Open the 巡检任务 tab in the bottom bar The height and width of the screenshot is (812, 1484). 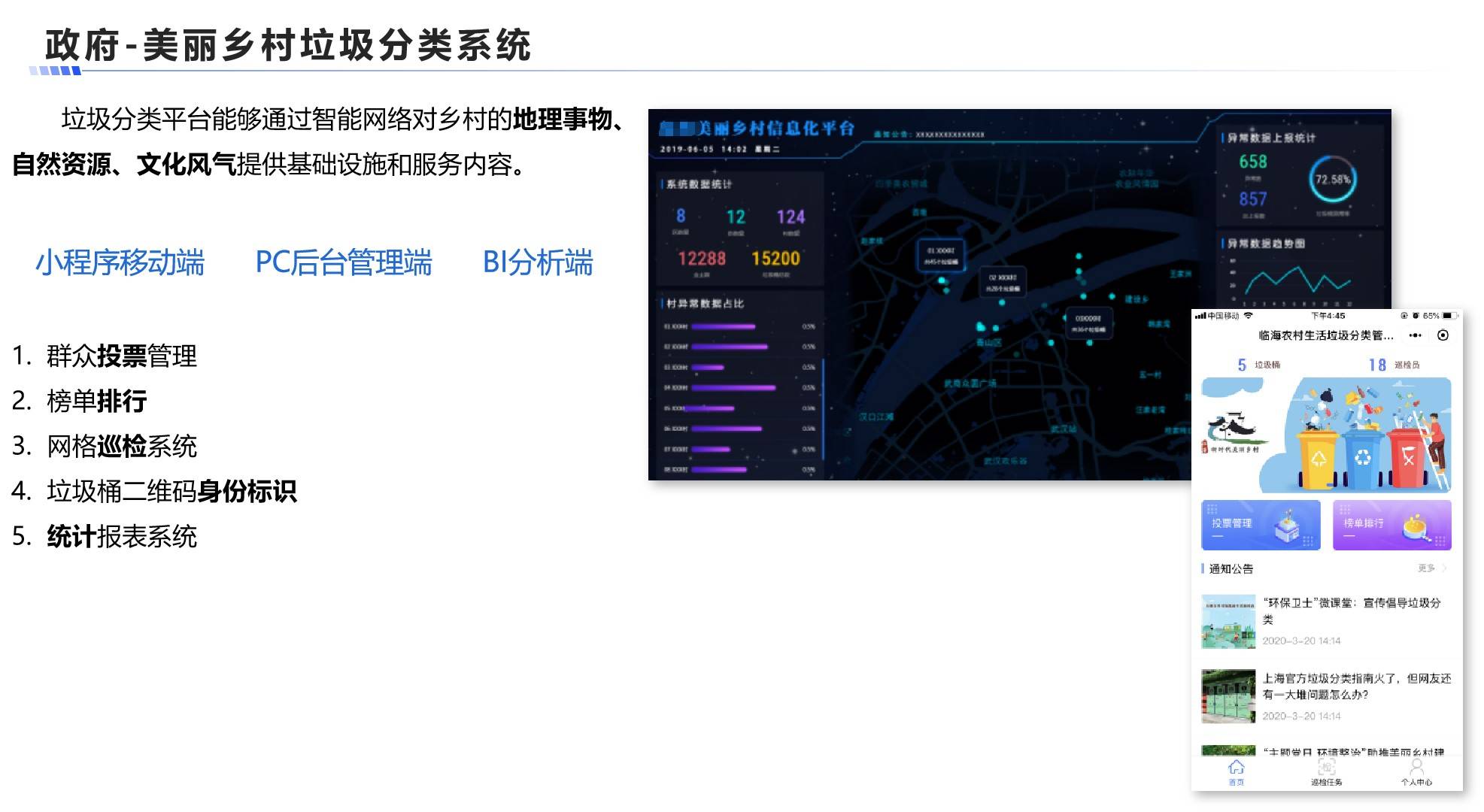[x=1326, y=772]
